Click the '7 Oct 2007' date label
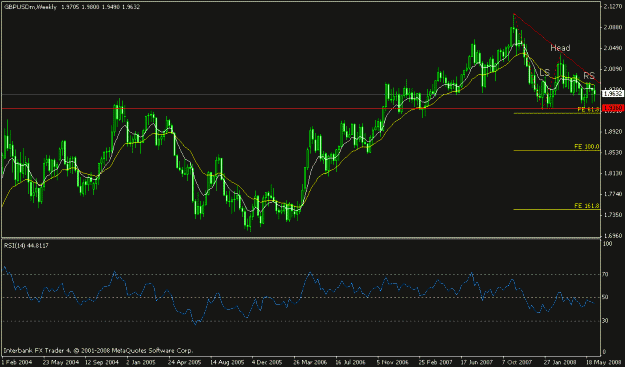The width and height of the screenshot is (625, 367). 518,362
